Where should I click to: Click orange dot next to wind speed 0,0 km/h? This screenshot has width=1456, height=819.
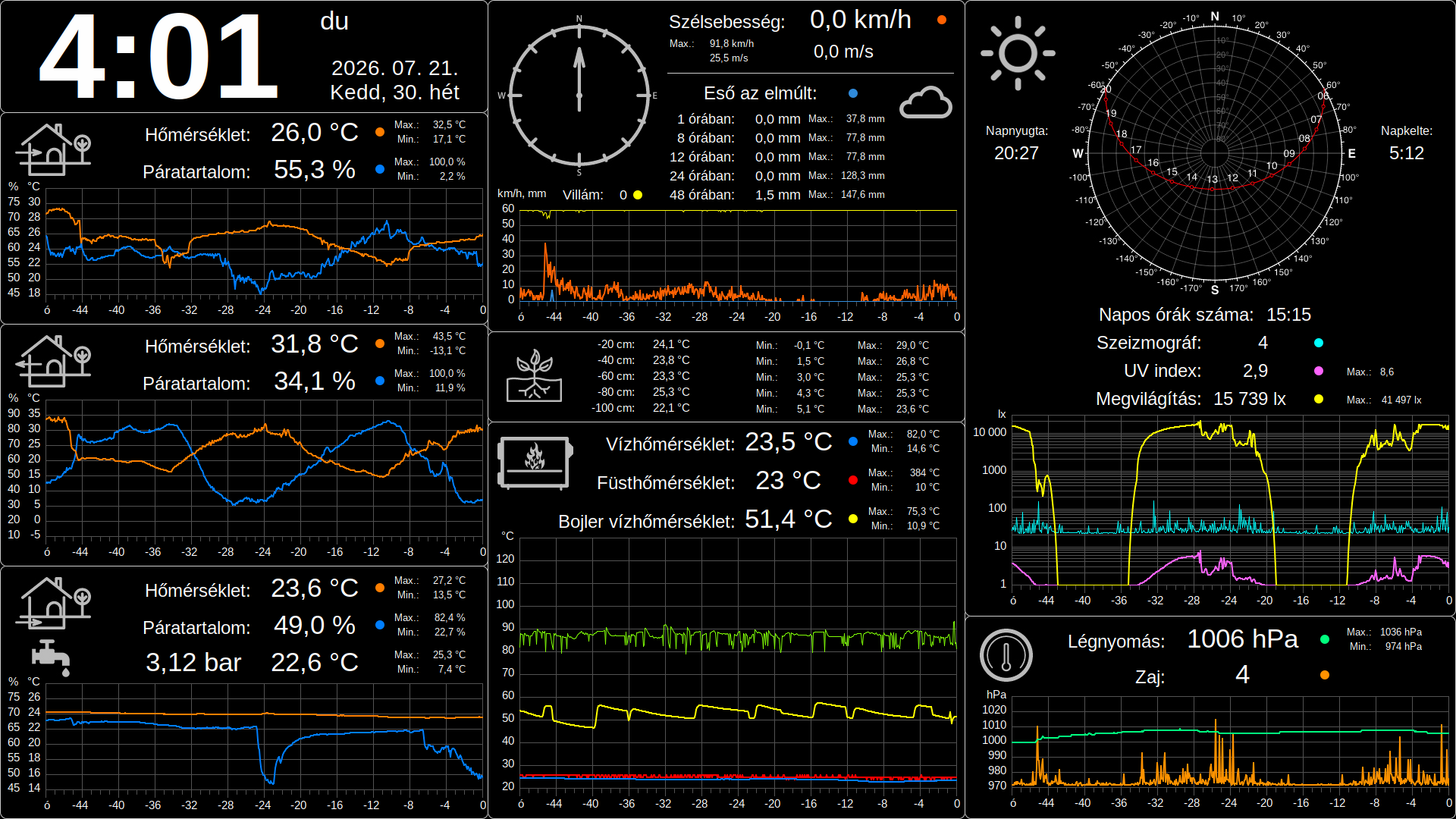tap(942, 20)
